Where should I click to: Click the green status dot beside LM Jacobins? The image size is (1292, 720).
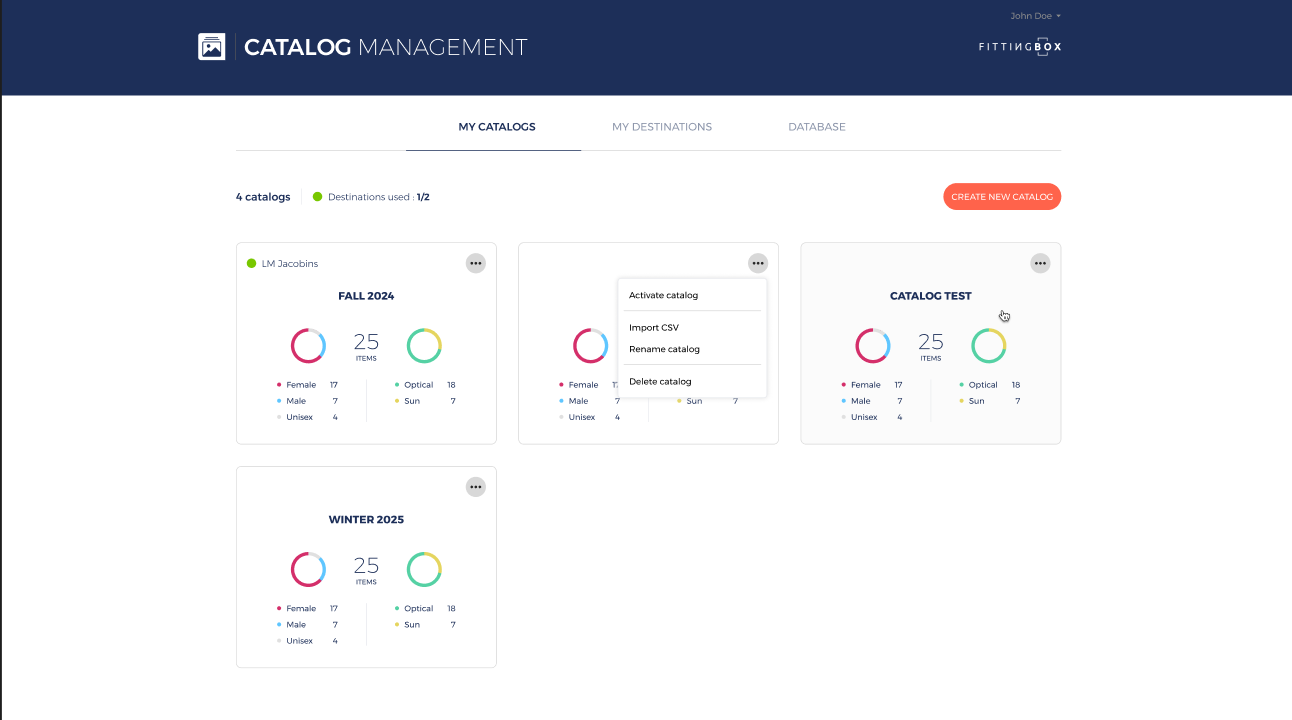252,264
